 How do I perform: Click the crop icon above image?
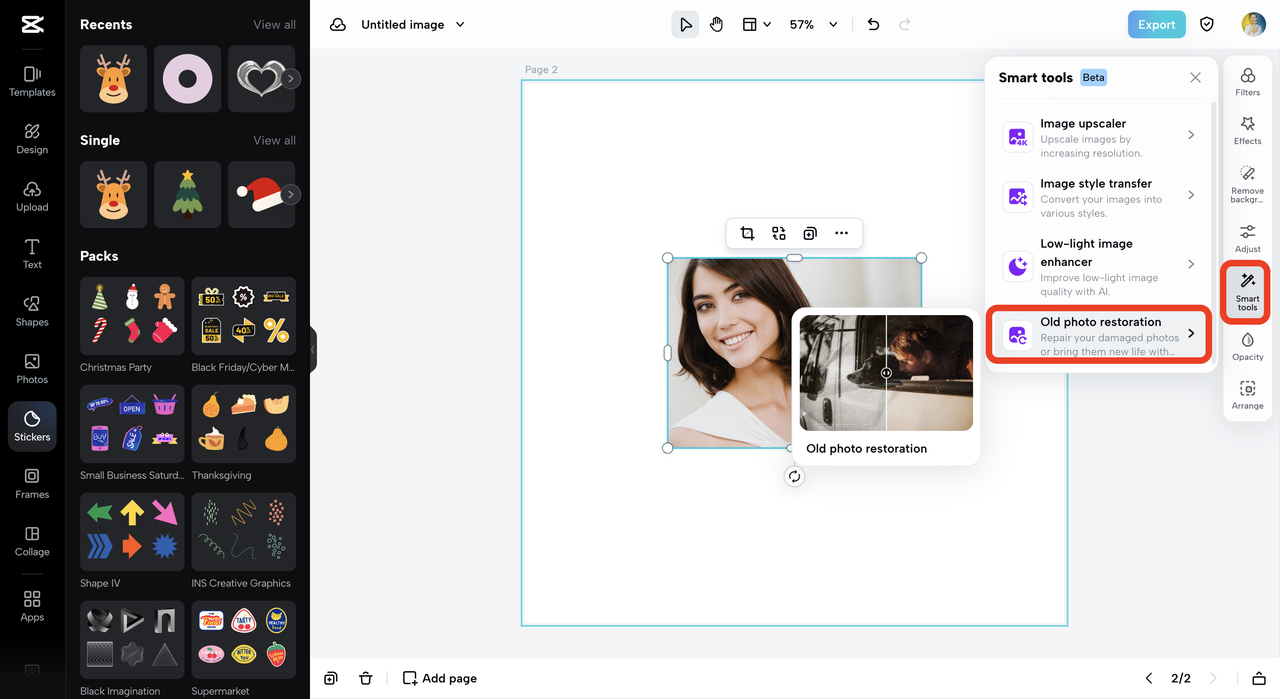pos(747,234)
